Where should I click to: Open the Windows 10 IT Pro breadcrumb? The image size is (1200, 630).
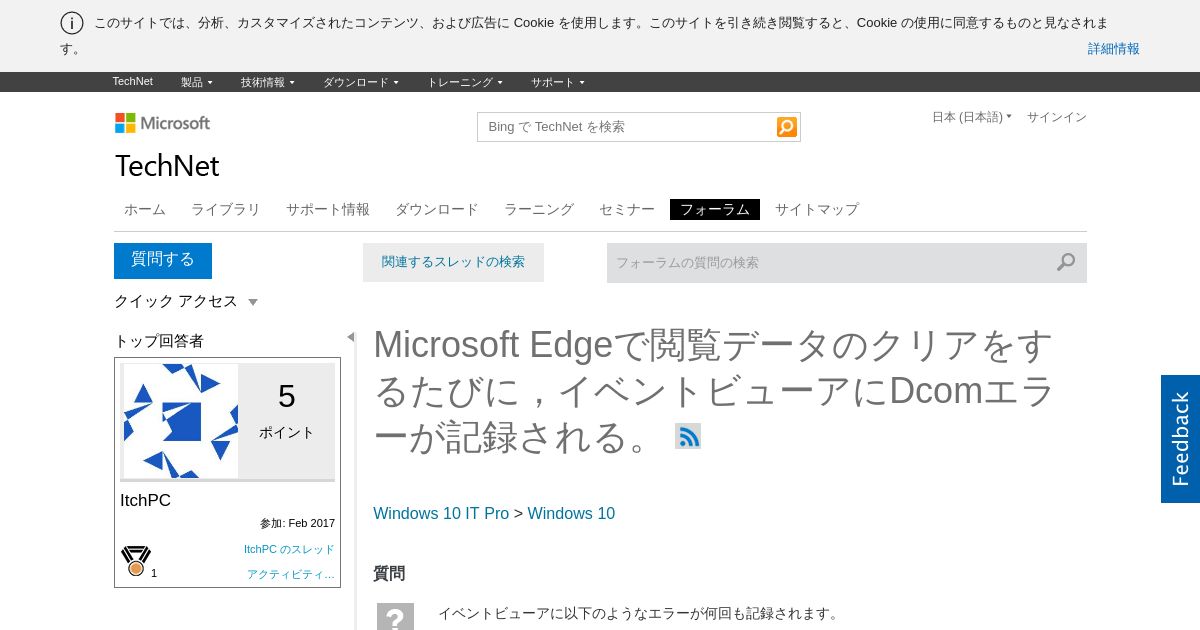[x=441, y=513]
